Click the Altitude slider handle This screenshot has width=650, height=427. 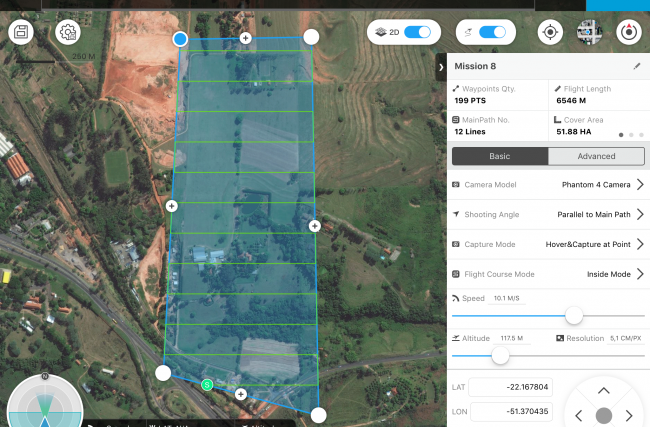[x=500, y=356]
